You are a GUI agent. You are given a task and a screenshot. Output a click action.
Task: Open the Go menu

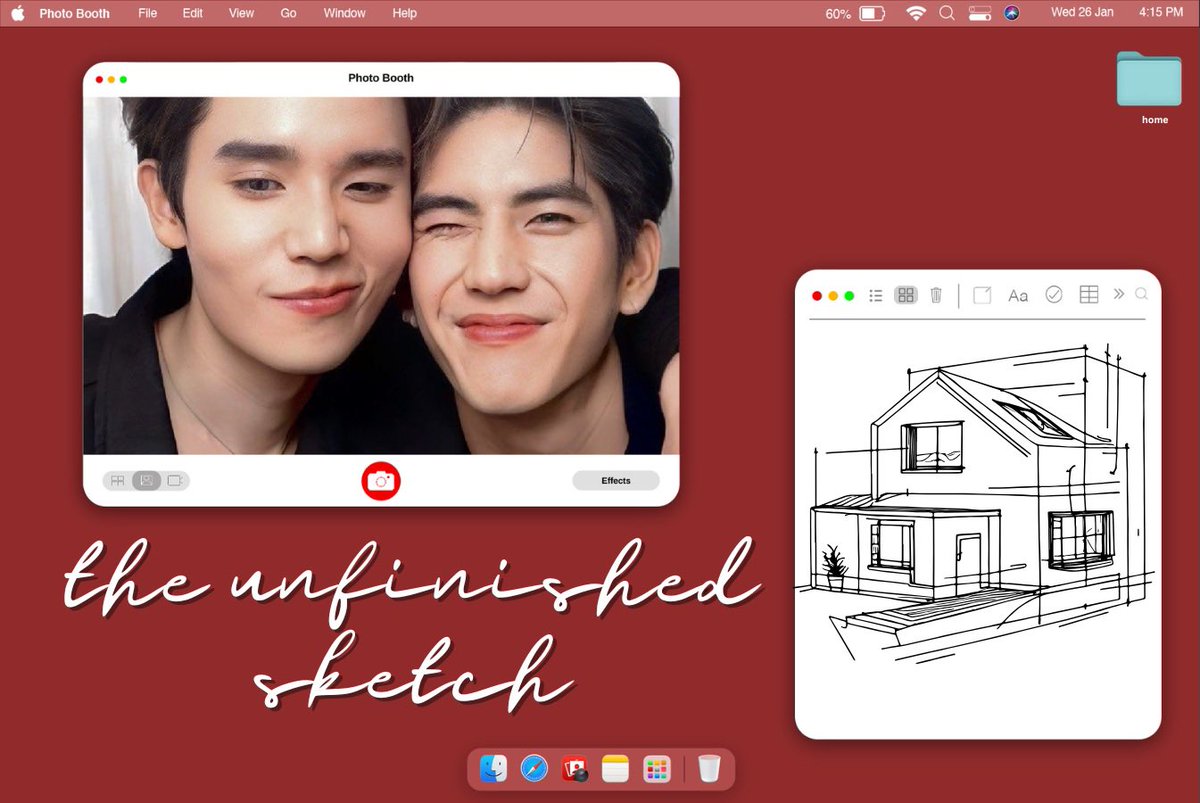click(x=288, y=14)
